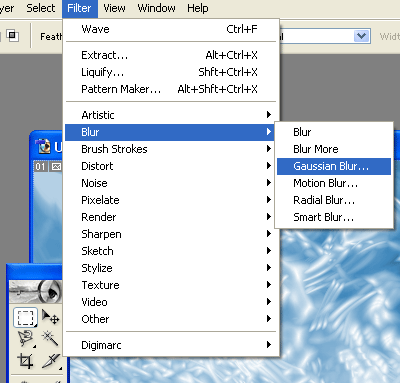Expand the Video submenu

[x=170, y=302]
